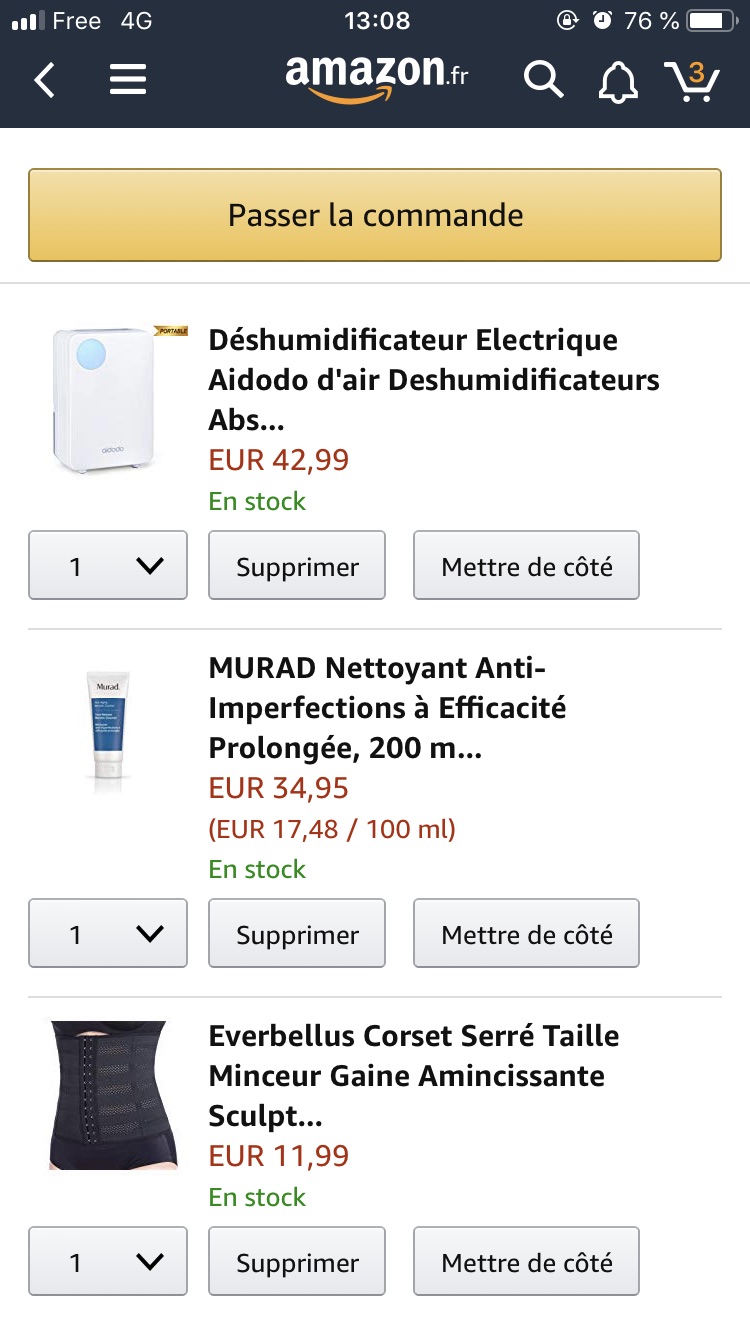Save Everbellus corset with Mettre de côté
This screenshot has height=1334, width=750.
pyautogui.click(x=527, y=1261)
